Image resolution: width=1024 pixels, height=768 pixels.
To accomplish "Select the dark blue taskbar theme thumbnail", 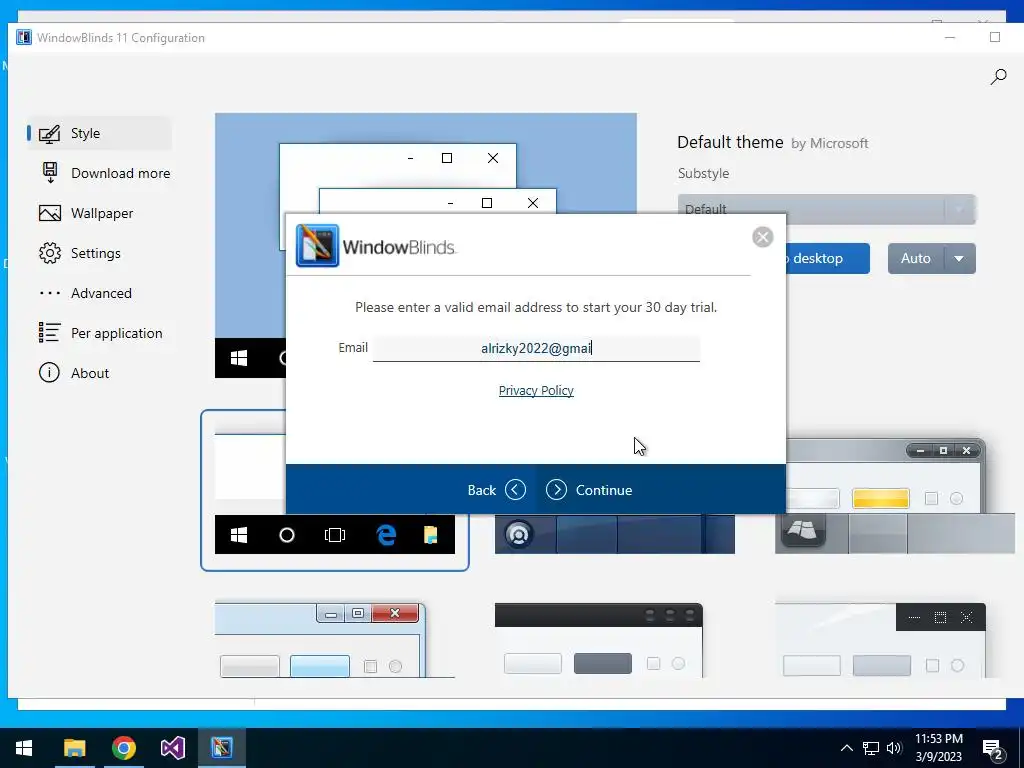I will tap(615, 534).
